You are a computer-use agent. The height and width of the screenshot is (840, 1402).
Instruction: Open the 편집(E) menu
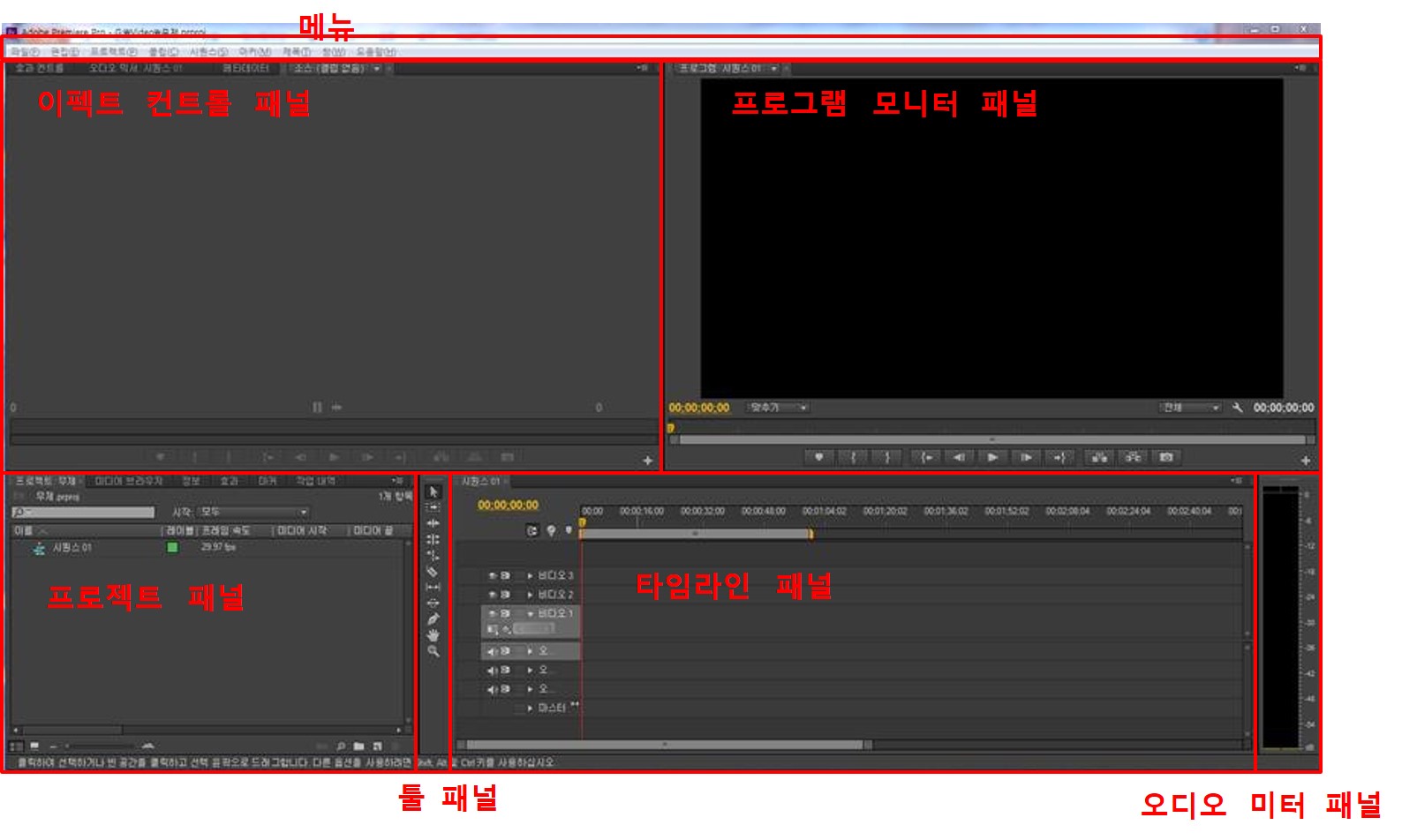(x=65, y=52)
